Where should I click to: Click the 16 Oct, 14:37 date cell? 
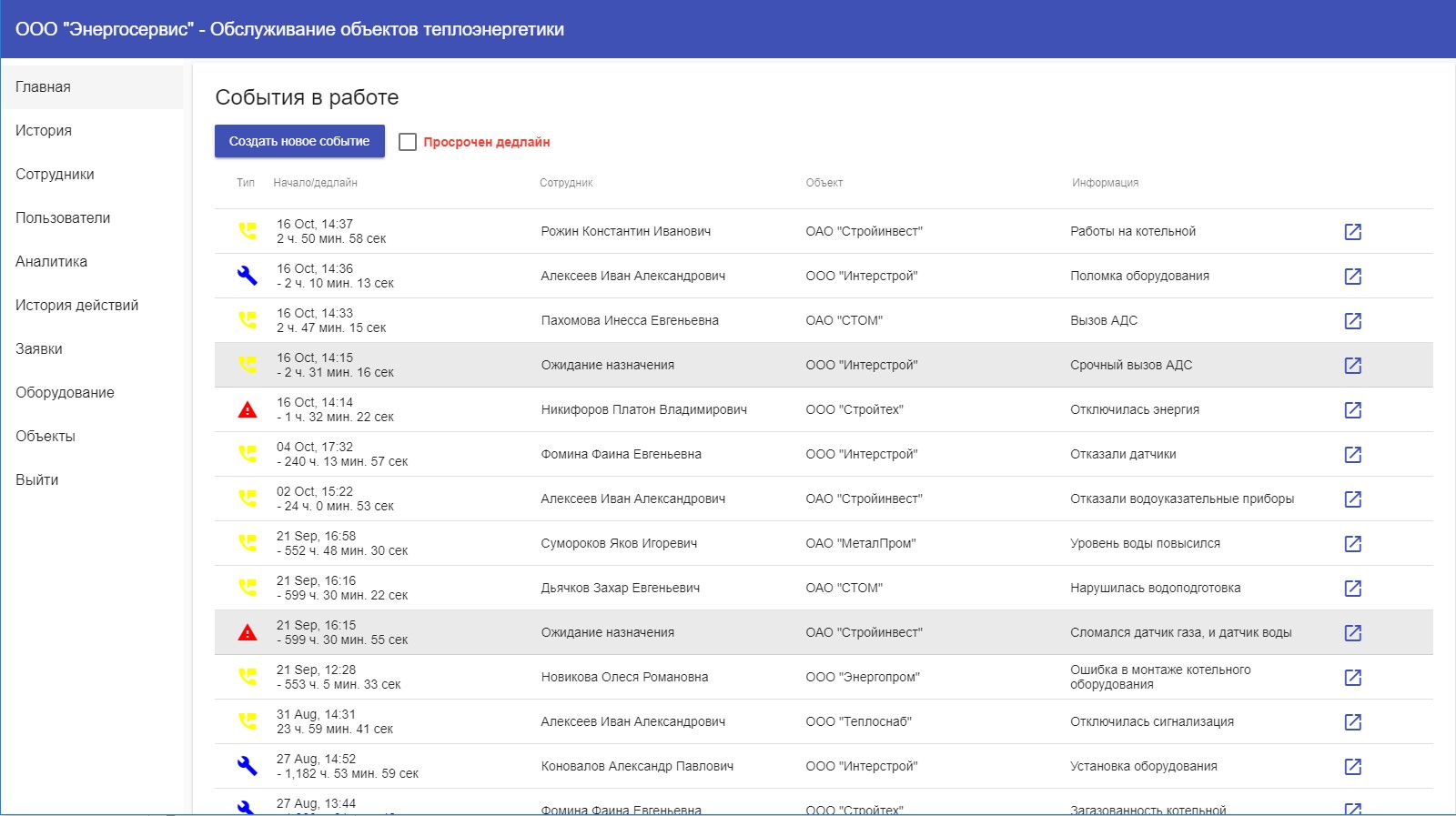click(315, 224)
